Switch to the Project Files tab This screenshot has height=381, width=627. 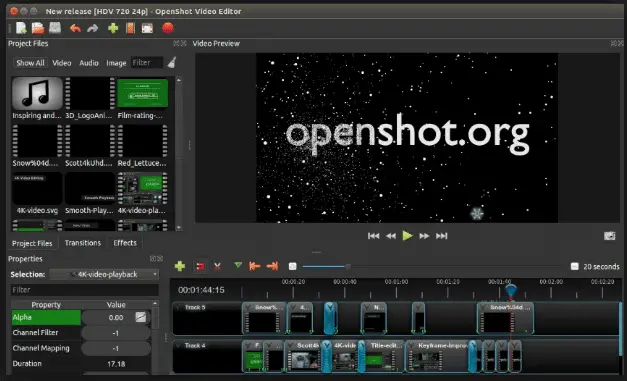coord(32,243)
